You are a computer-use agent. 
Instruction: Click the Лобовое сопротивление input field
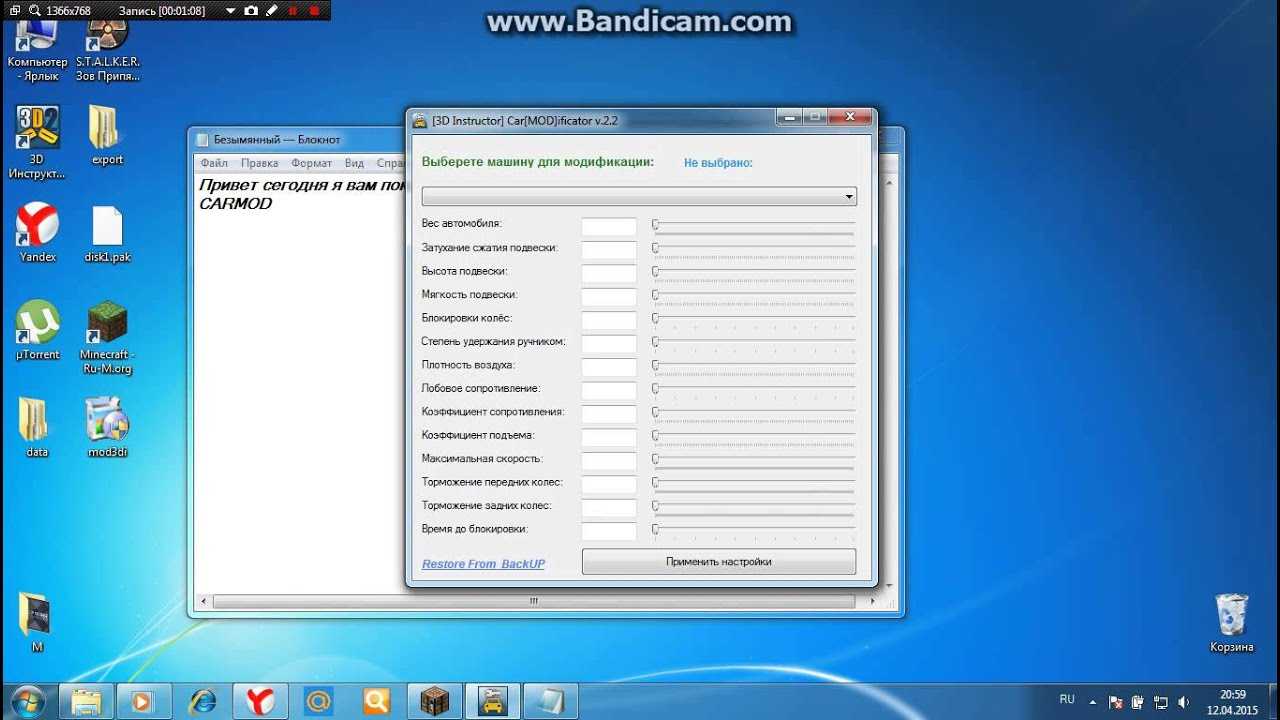click(609, 391)
